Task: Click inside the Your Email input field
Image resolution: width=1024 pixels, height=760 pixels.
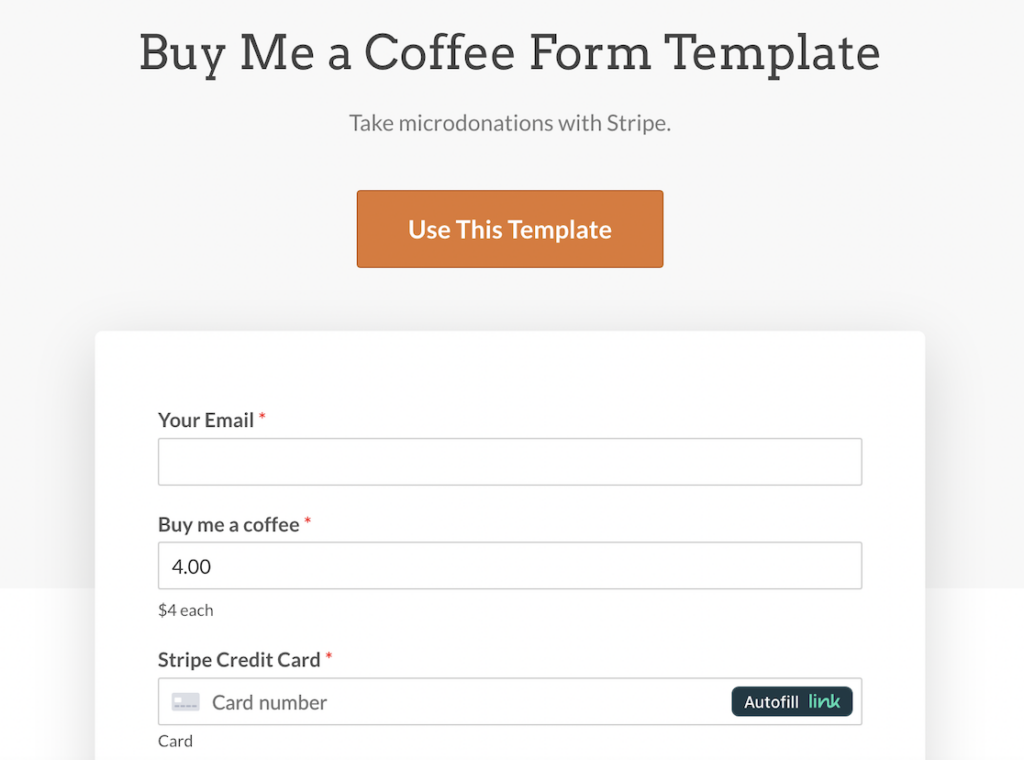Action: (509, 461)
